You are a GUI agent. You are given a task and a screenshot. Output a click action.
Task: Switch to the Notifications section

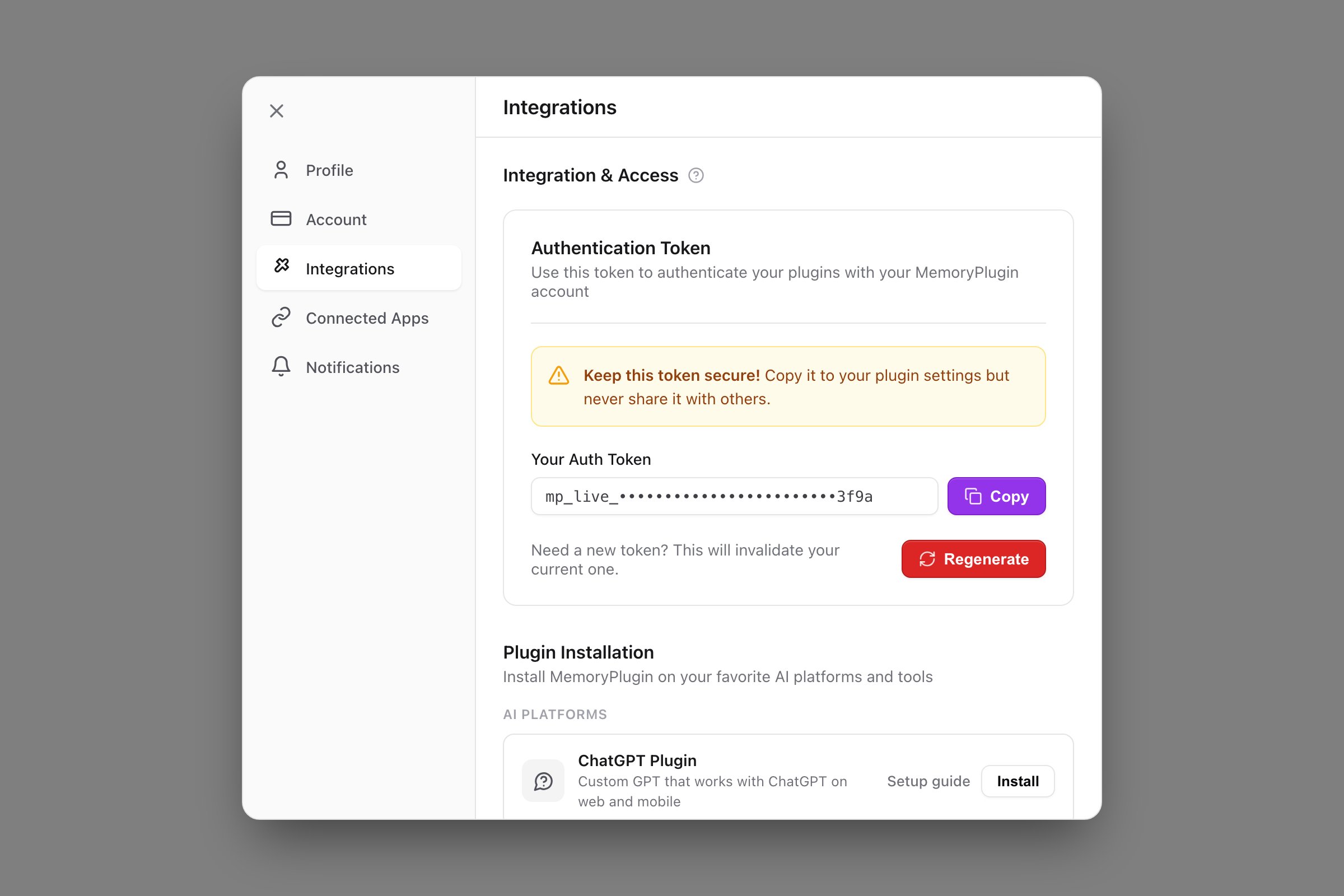click(x=359, y=367)
